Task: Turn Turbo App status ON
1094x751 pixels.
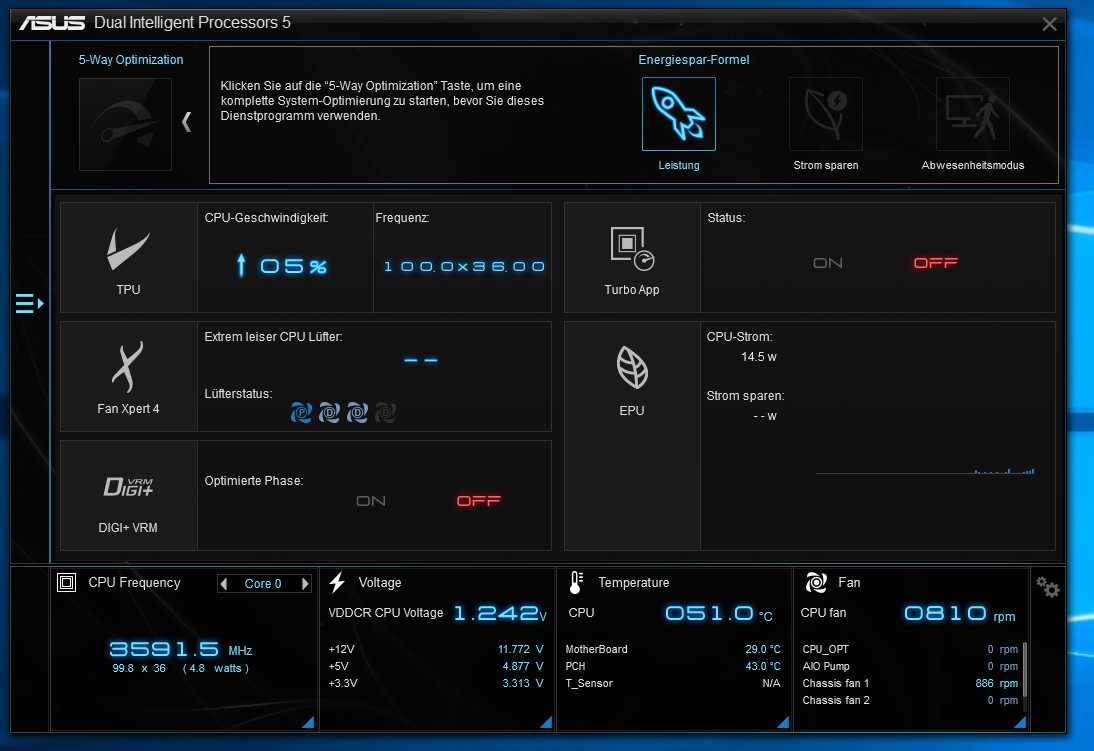Action: [x=828, y=263]
